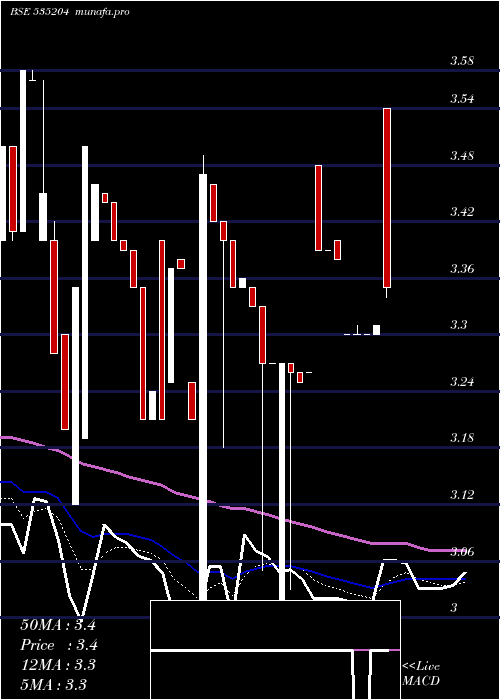Click the 3 price axis label
Image resolution: width=500 pixels, height=700 pixels.
(x=454, y=608)
